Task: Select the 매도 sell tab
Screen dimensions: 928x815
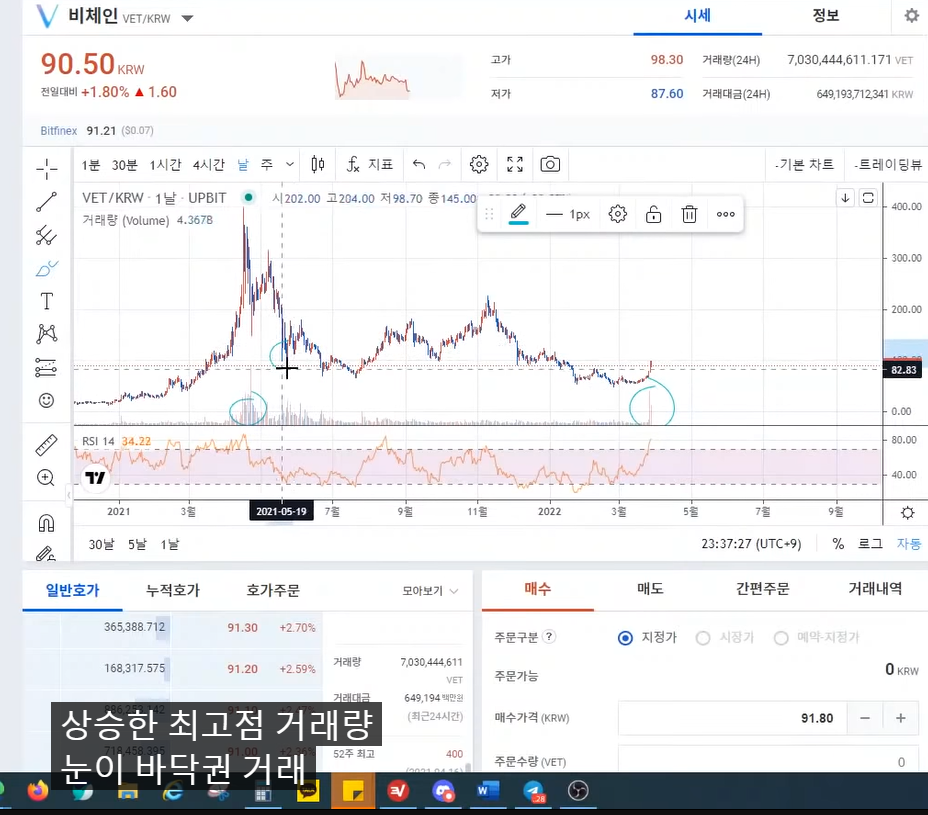Action: pyautogui.click(x=650, y=589)
